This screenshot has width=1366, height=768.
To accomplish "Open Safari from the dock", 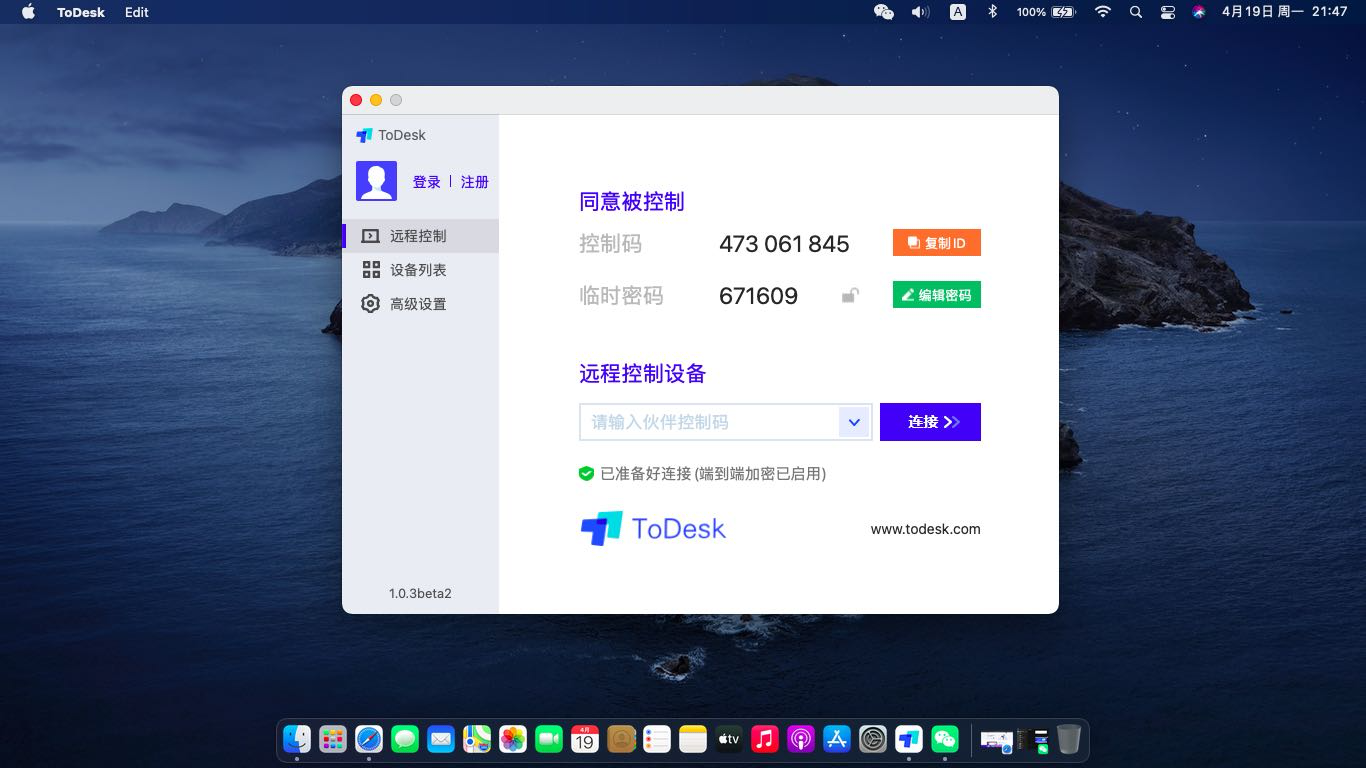I will tap(369, 739).
